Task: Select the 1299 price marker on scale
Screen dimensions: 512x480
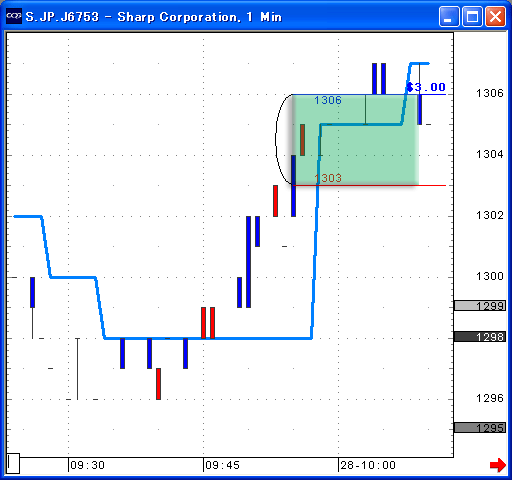Action: pyautogui.click(x=480, y=306)
